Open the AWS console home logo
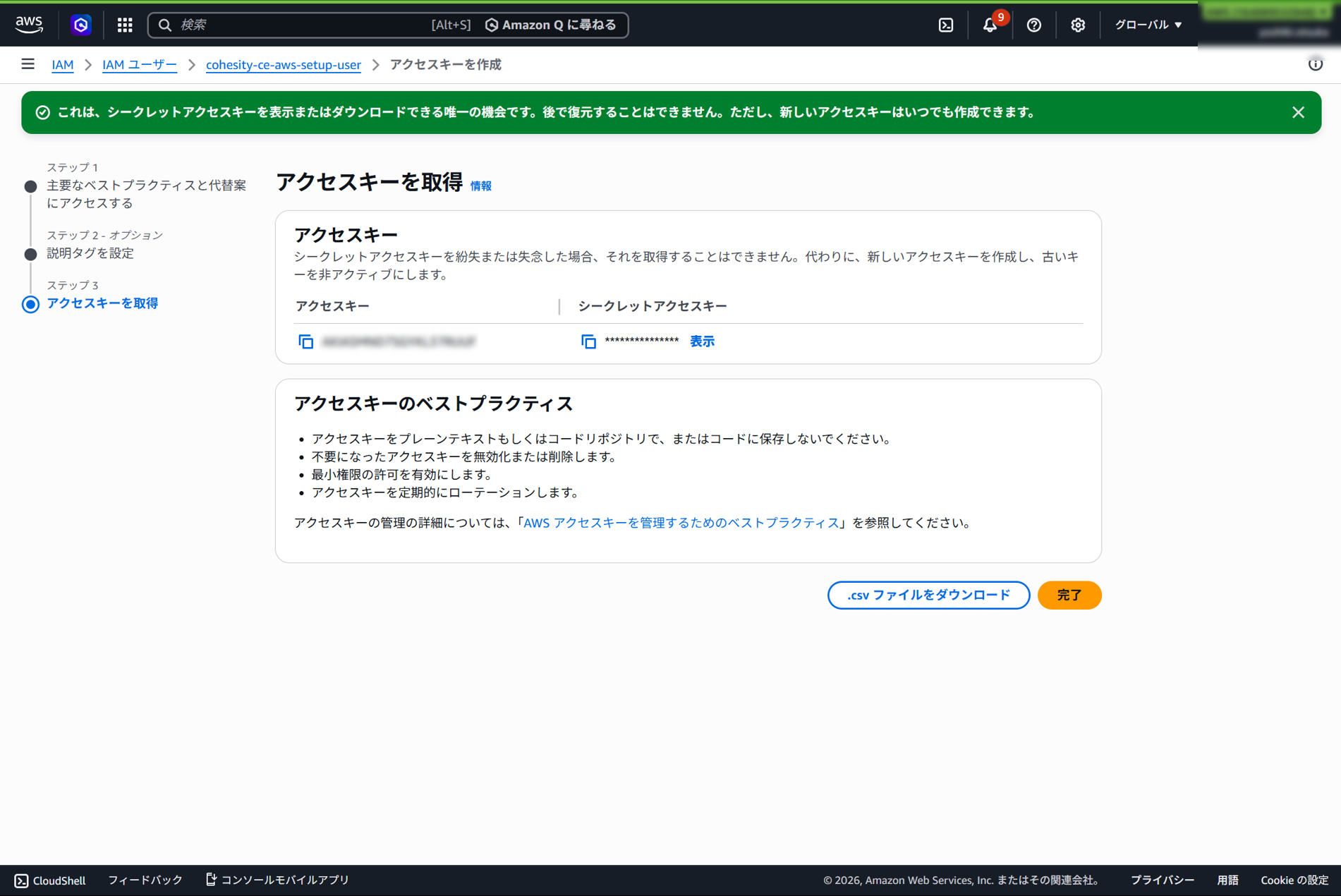The height and width of the screenshot is (896, 1341). pyautogui.click(x=29, y=25)
